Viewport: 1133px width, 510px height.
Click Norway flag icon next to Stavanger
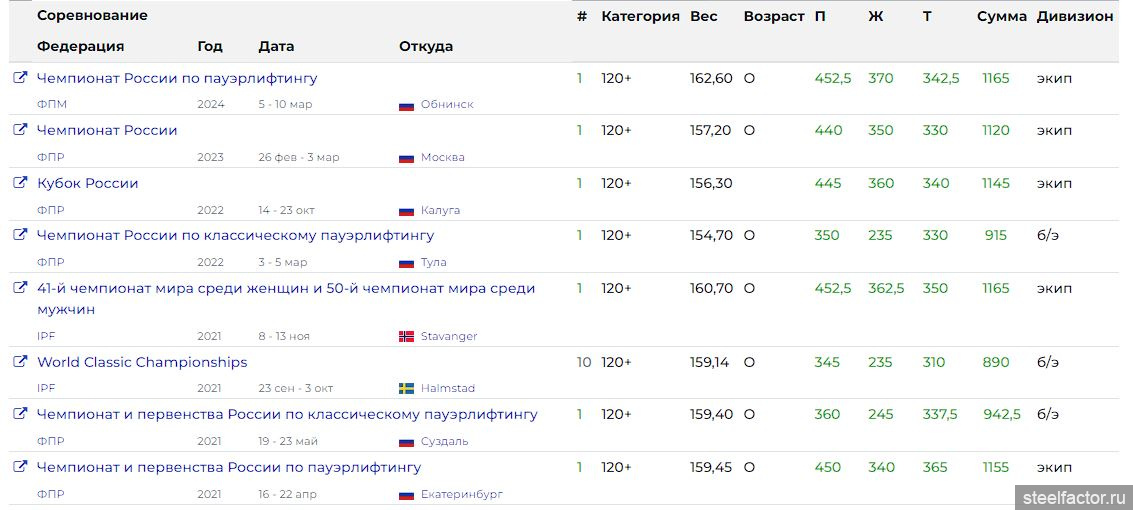point(407,337)
